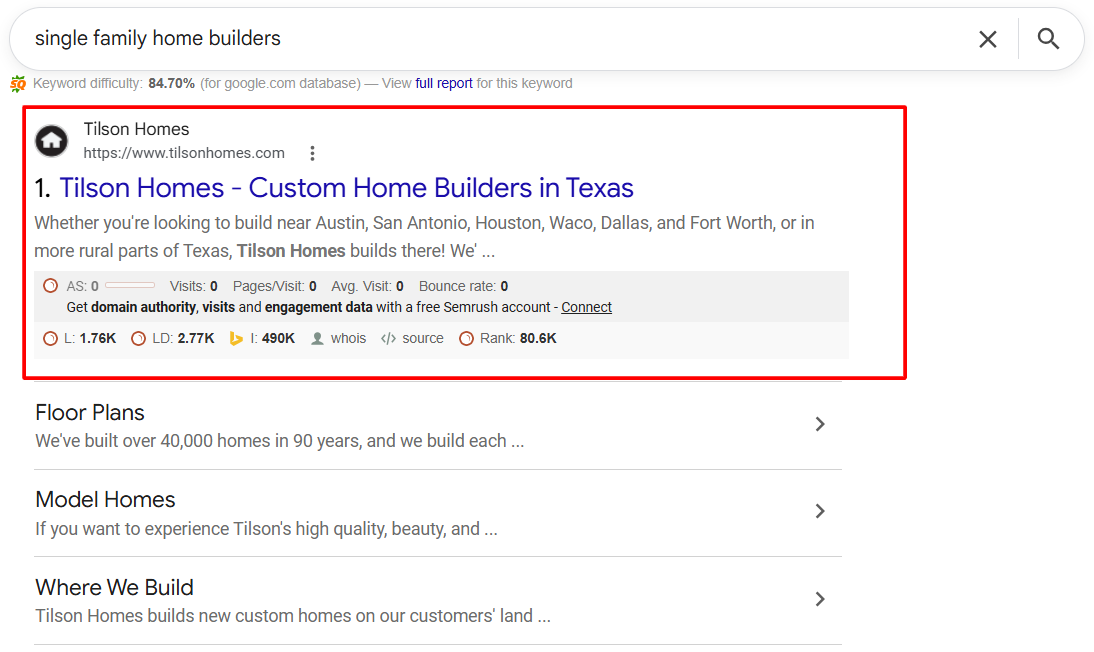Click the magnifying glass search icon

(x=1048, y=38)
